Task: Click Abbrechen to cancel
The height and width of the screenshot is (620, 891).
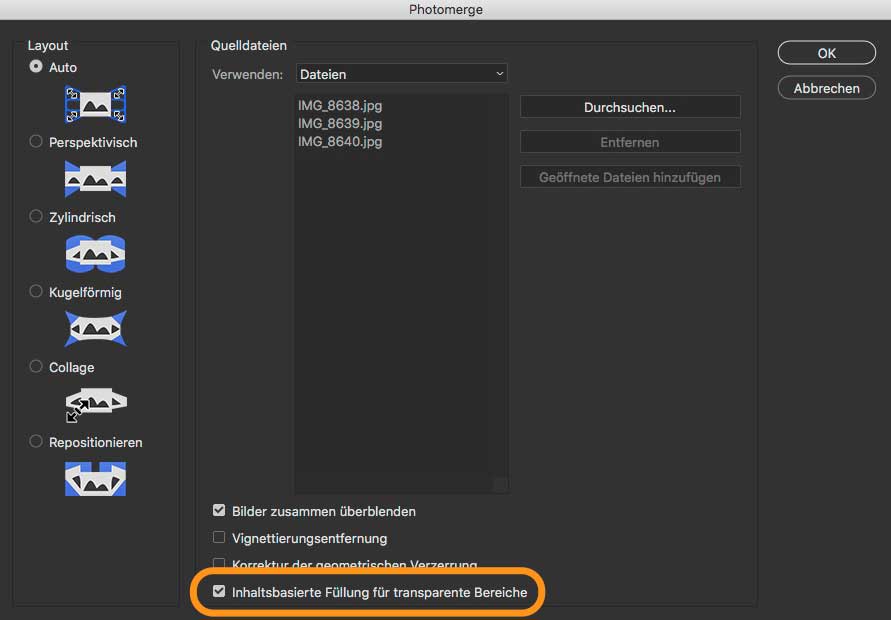Action: point(826,88)
